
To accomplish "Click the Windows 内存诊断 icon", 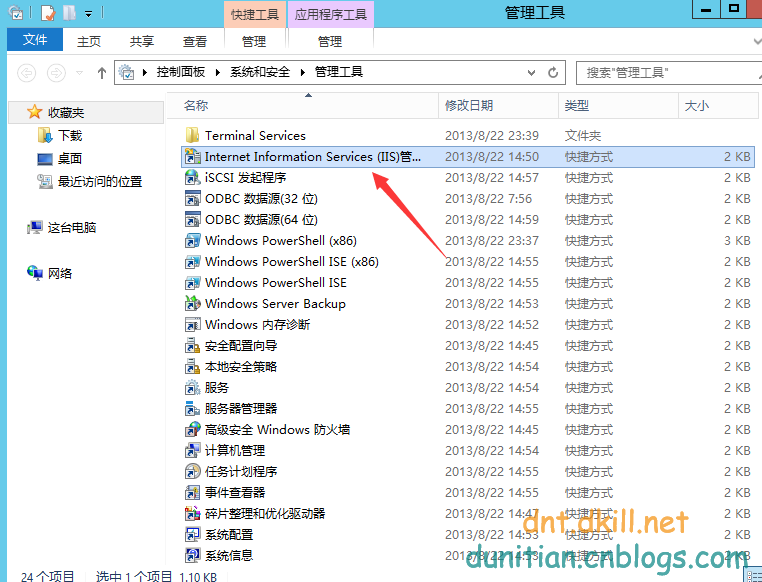I will (x=192, y=324).
